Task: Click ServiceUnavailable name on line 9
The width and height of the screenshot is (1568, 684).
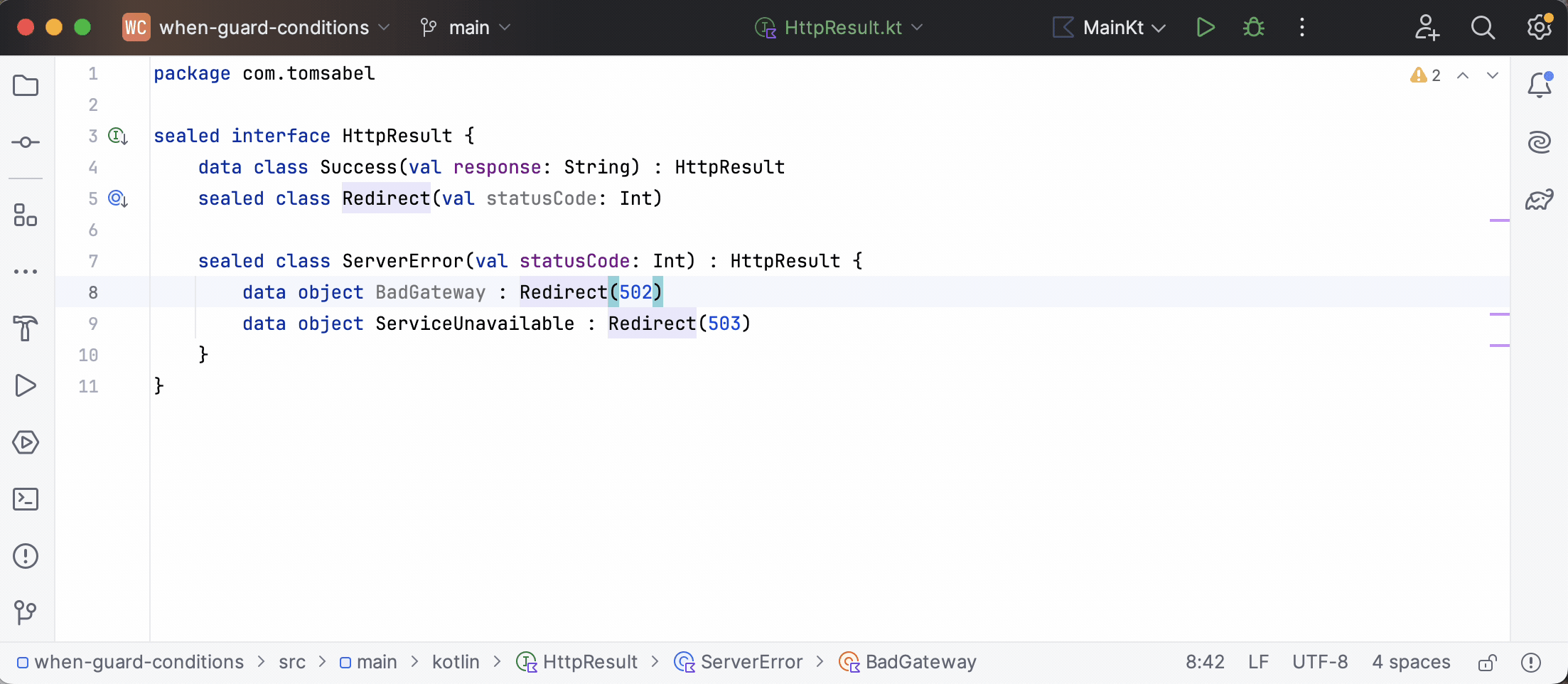Action: point(475,324)
